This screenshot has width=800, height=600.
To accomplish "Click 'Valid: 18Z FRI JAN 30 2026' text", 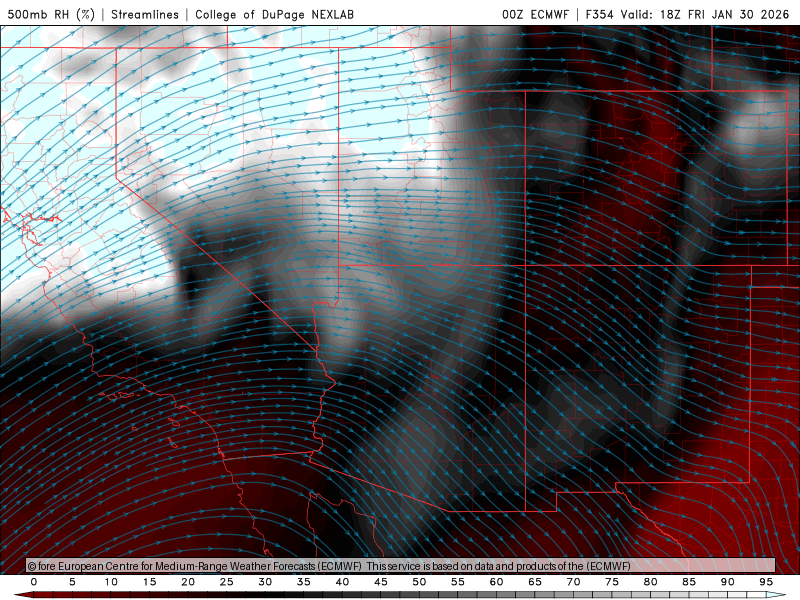I will [705, 14].
